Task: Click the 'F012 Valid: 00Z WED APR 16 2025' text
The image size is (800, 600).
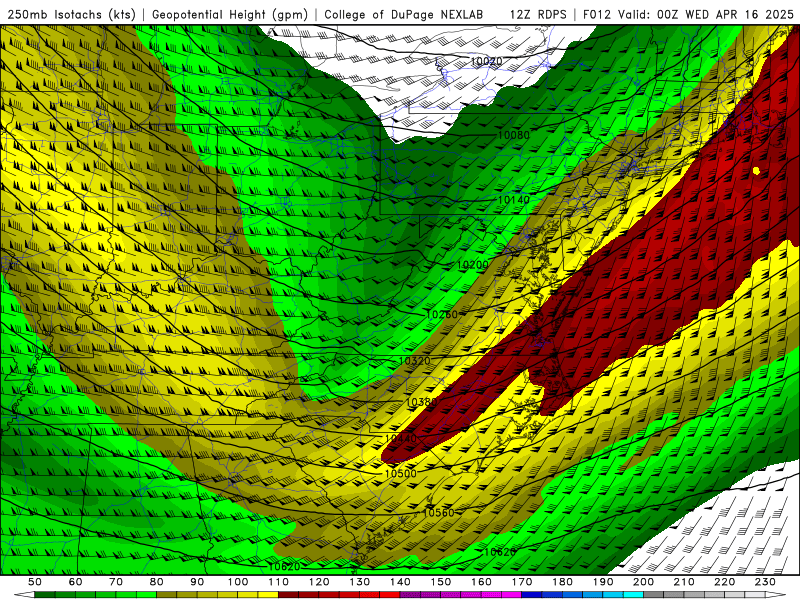Action: pos(688,15)
